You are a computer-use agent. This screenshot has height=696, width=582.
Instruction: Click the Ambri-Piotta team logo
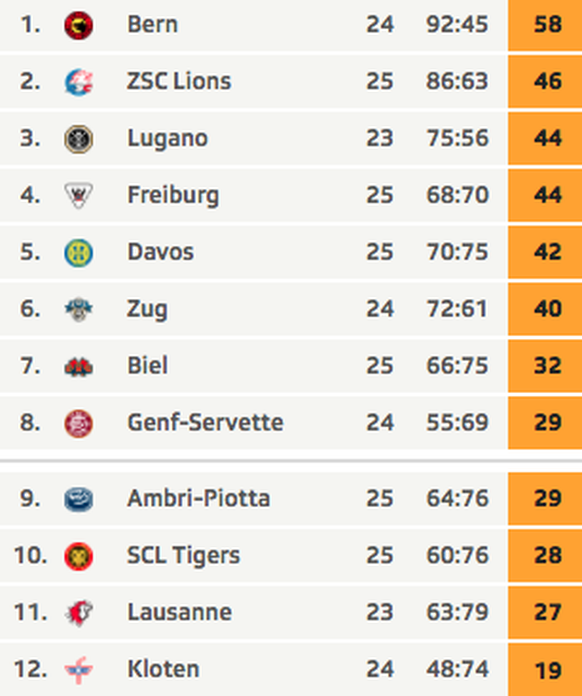coord(79,499)
